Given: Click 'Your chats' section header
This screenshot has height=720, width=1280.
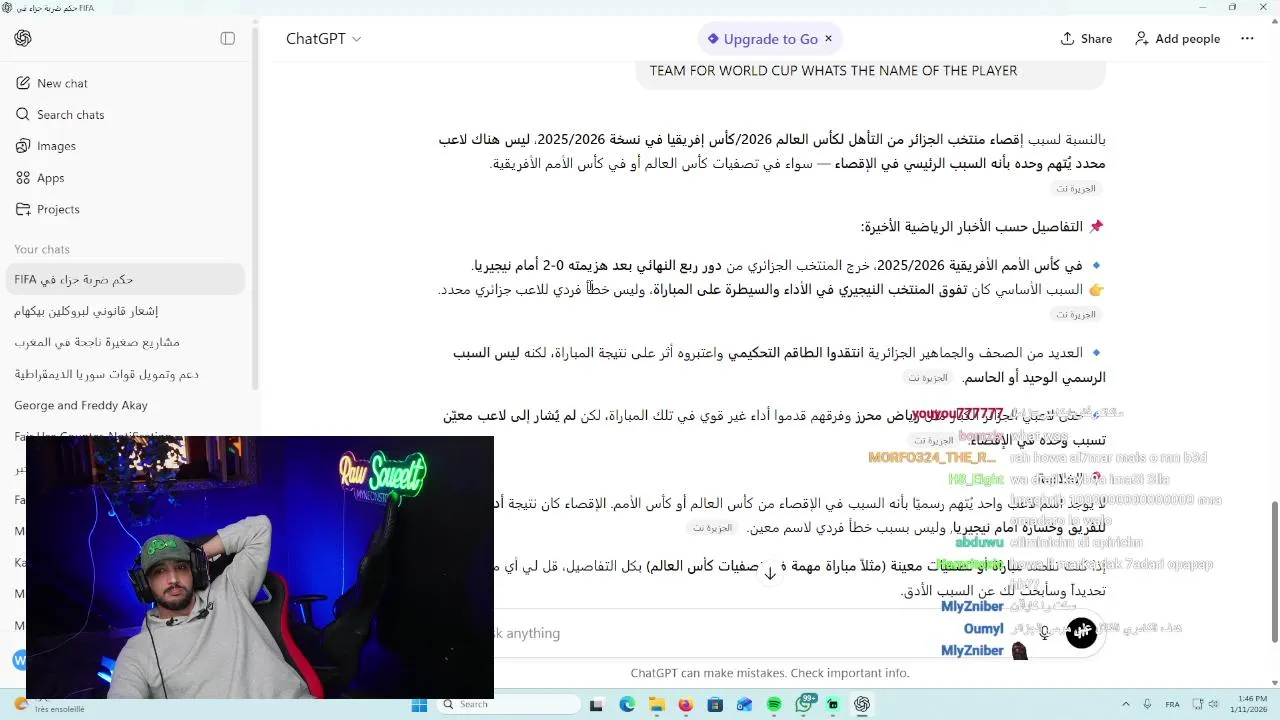Looking at the screenshot, I should tap(42, 249).
